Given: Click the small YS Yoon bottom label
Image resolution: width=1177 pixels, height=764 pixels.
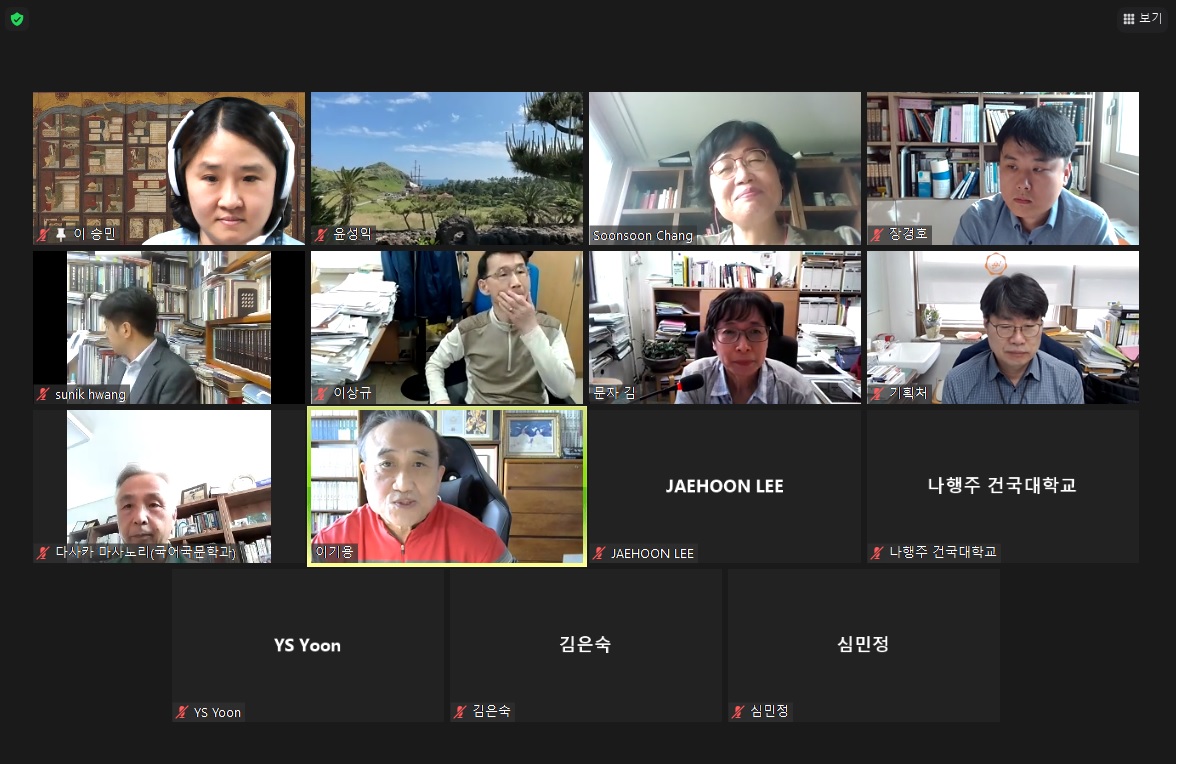Looking at the screenshot, I should [x=217, y=712].
